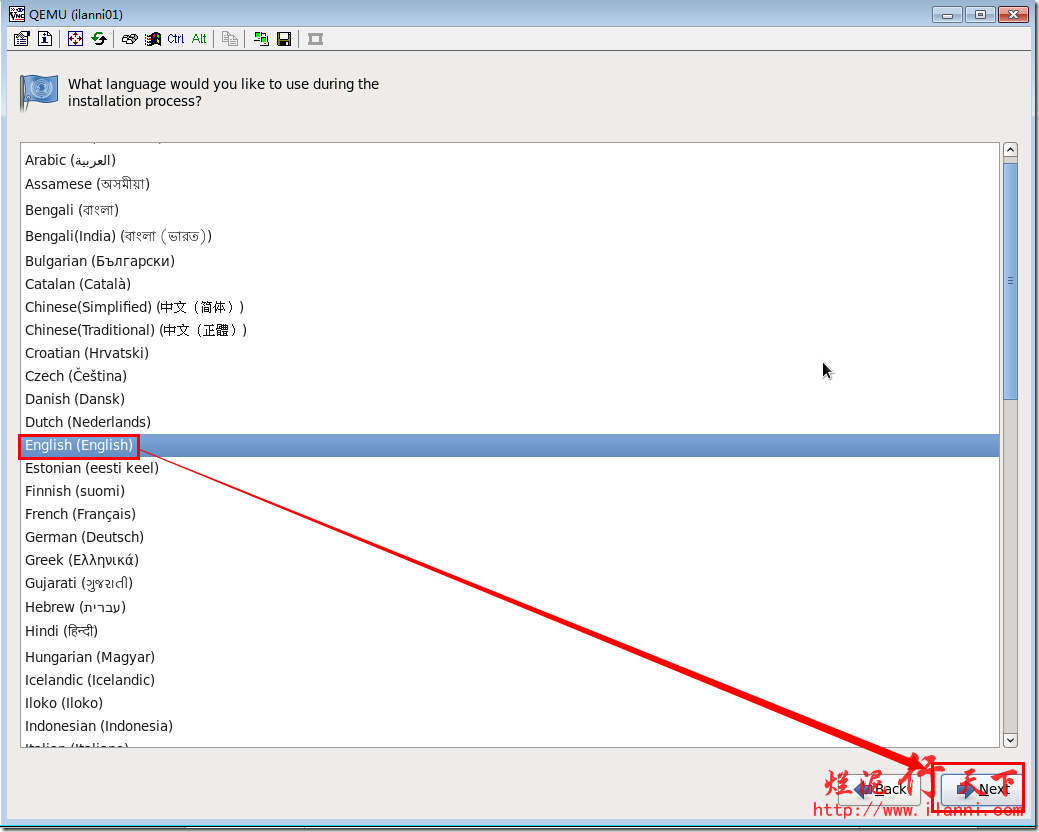This screenshot has width=1039, height=832.
Task: Click the Back button
Action: 879,788
